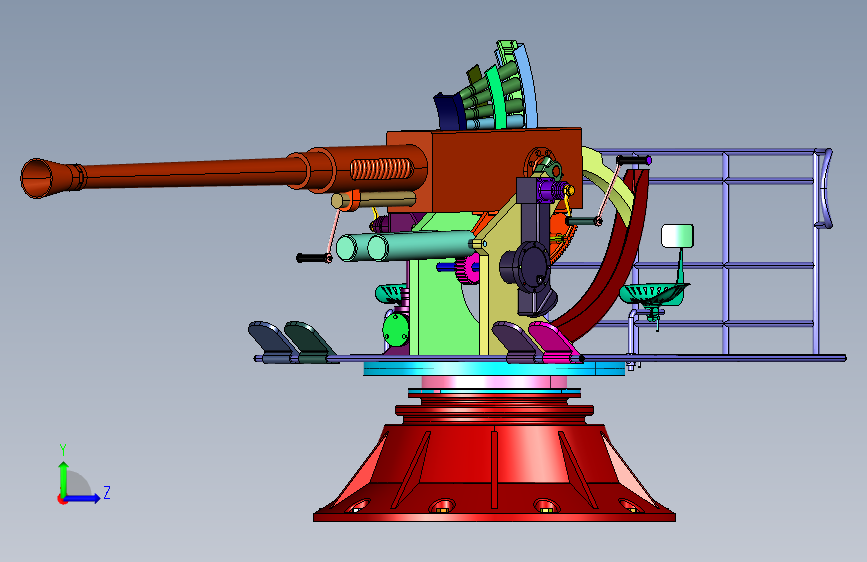The width and height of the screenshot is (867, 562).
Task: Select the small green seat on the left side
Action: [390, 293]
